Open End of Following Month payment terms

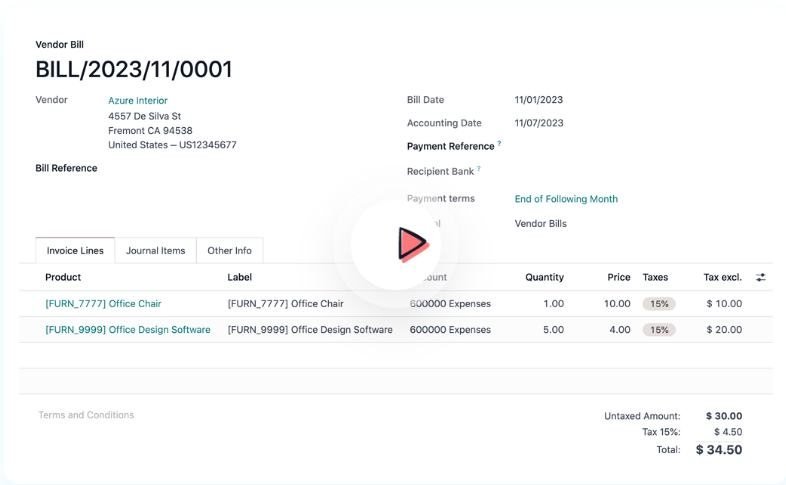(x=566, y=199)
